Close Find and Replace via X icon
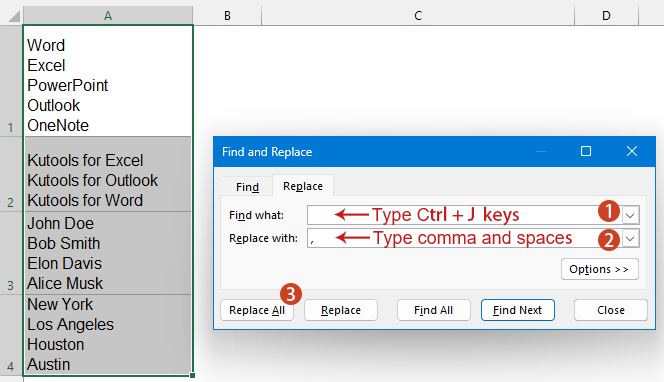This screenshot has height=382, width=664. 632,151
